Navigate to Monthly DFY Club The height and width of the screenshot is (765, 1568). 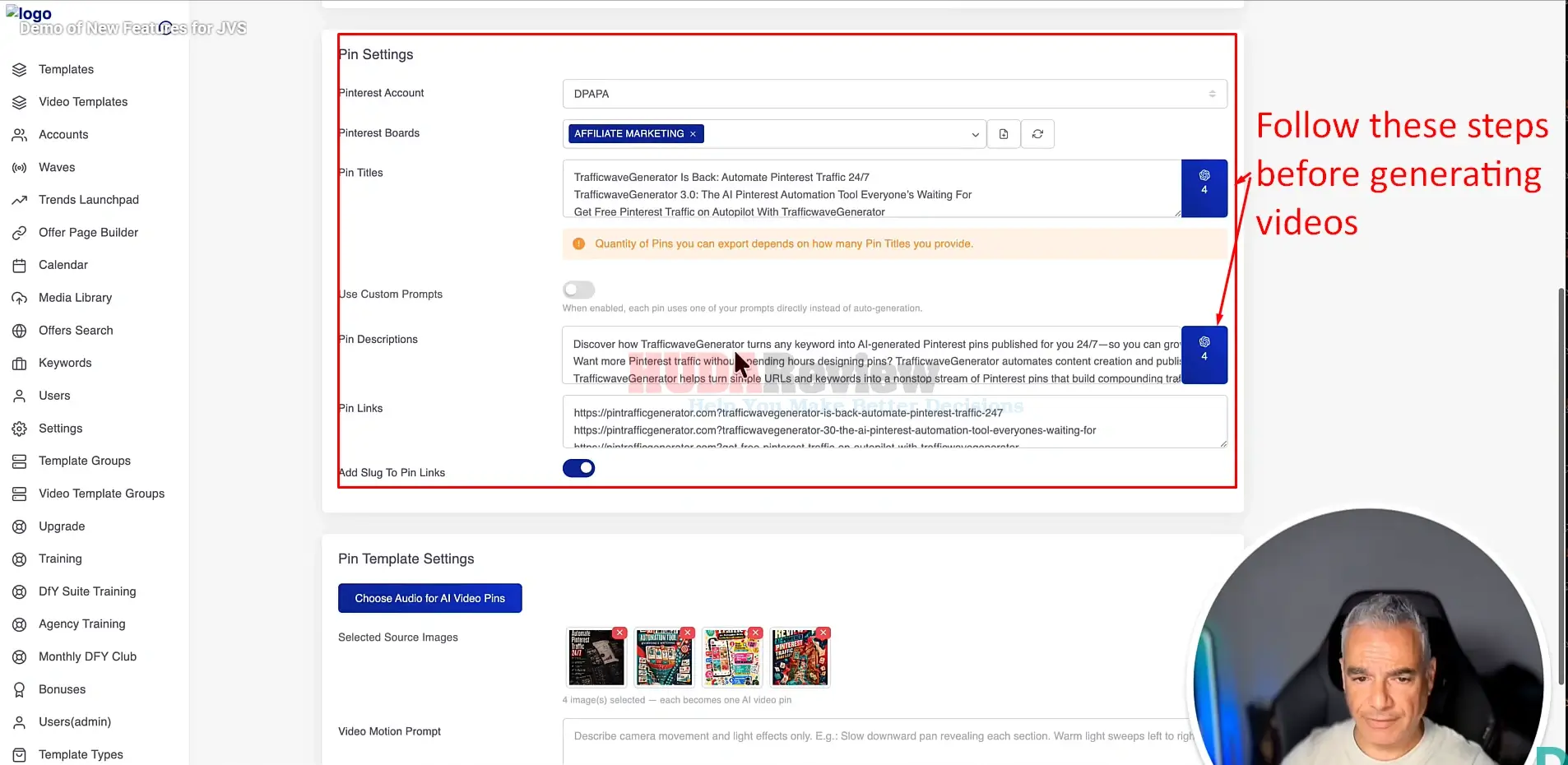87,657
